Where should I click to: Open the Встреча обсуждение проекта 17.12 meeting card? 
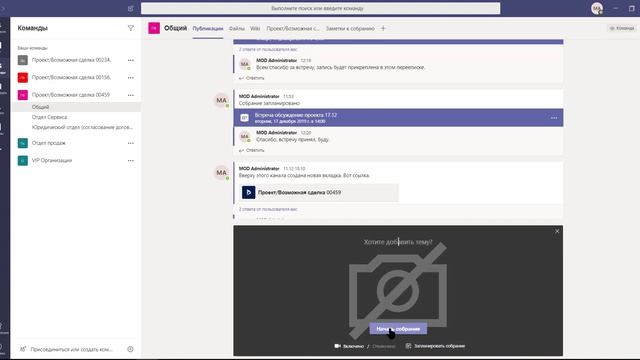pyautogui.click(x=398, y=118)
